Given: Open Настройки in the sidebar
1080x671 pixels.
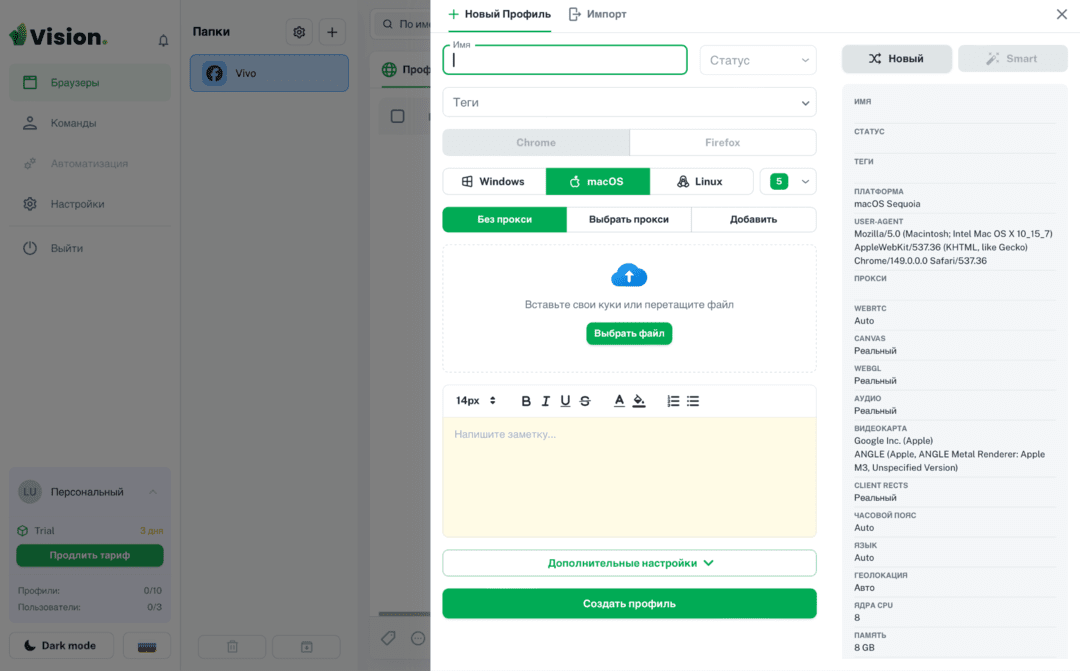Looking at the screenshot, I should click(x=90, y=204).
